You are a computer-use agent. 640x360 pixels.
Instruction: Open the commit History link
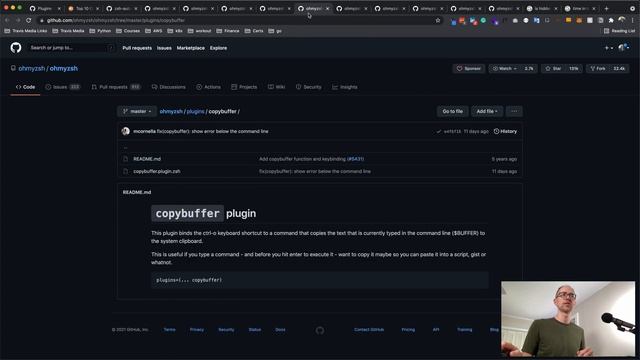click(x=505, y=131)
